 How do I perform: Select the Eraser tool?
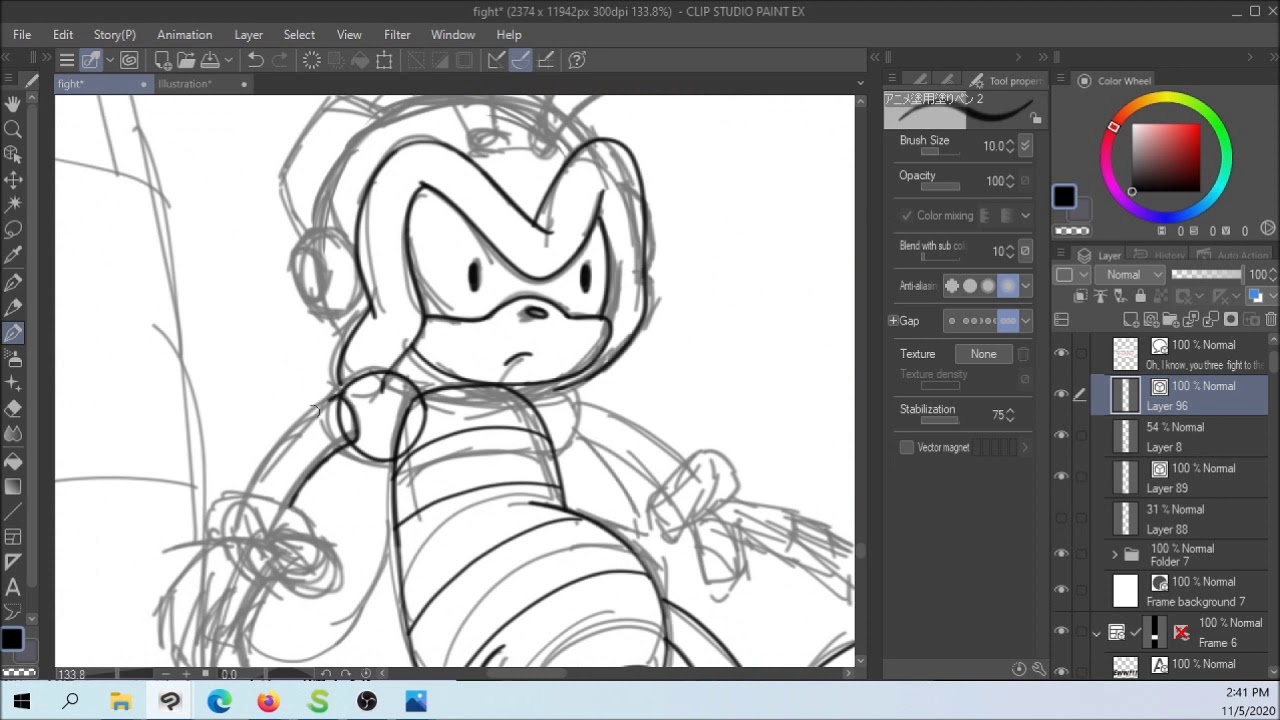coord(13,409)
